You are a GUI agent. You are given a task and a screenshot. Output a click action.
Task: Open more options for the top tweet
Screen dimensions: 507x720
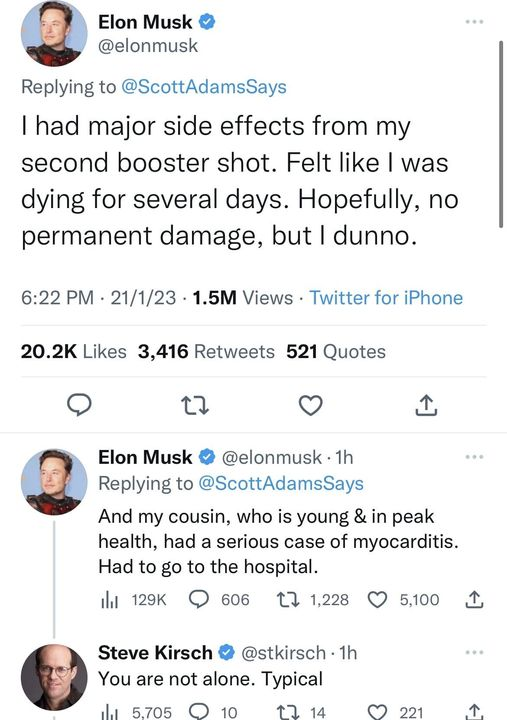click(474, 22)
